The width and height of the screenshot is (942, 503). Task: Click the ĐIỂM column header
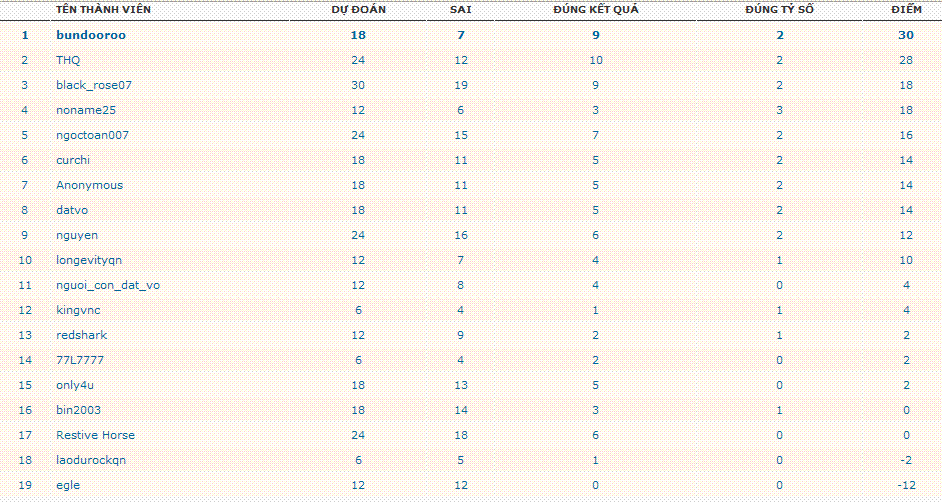(907, 10)
